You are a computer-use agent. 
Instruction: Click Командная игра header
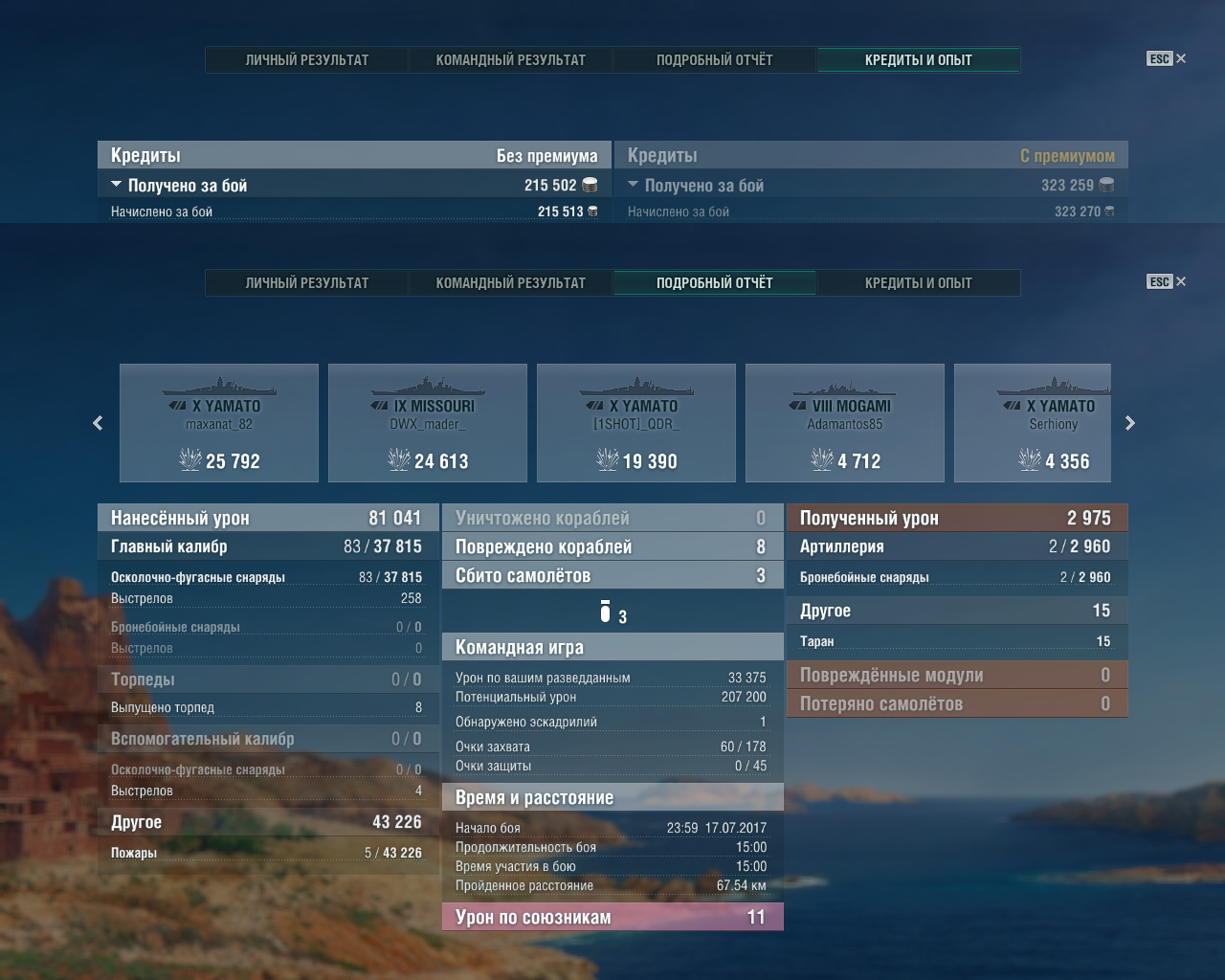pos(612,647)
